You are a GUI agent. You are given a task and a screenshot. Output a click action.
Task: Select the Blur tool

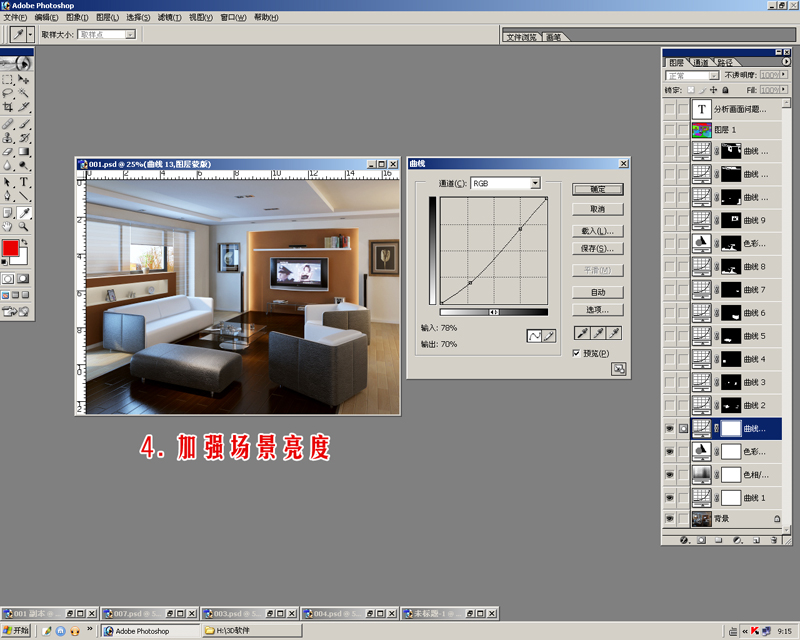click(8, 165)
